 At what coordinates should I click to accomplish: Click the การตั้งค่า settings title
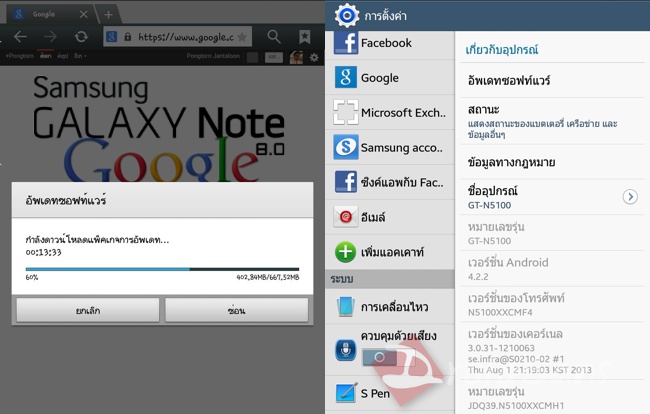pos(386,16)
